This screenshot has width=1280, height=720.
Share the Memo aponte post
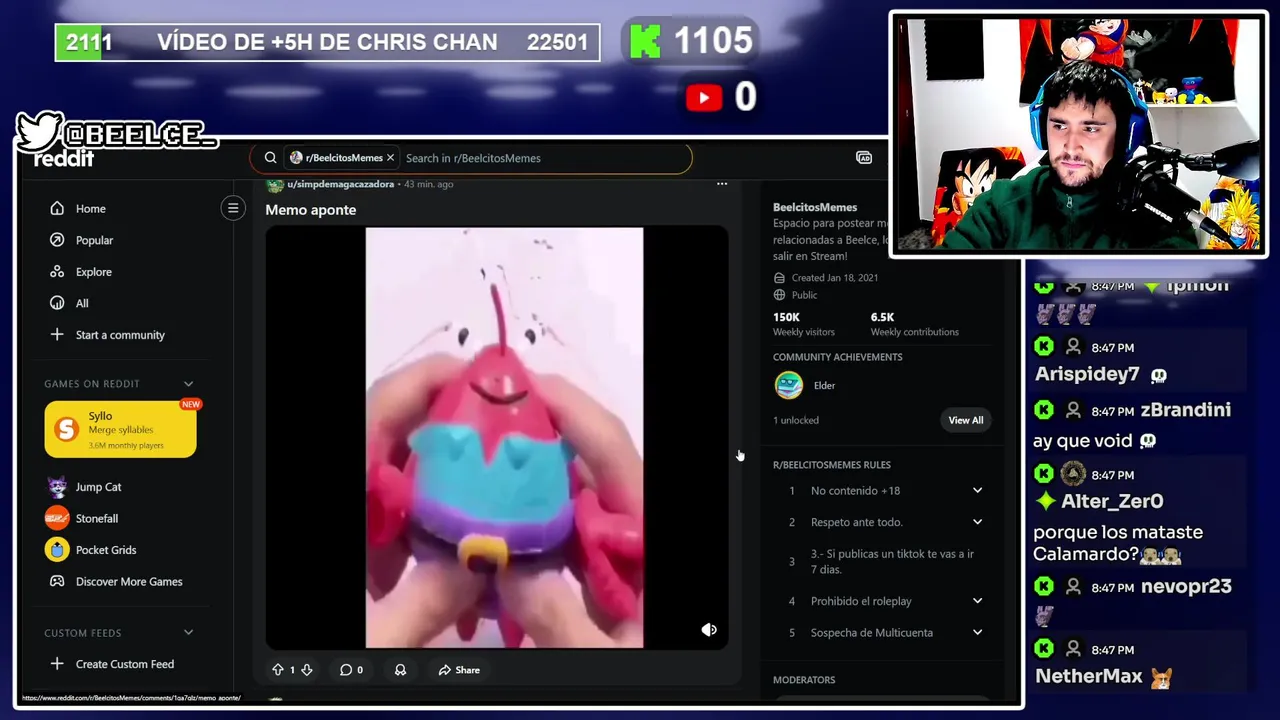pyautogui.click(x=459, y=670)
